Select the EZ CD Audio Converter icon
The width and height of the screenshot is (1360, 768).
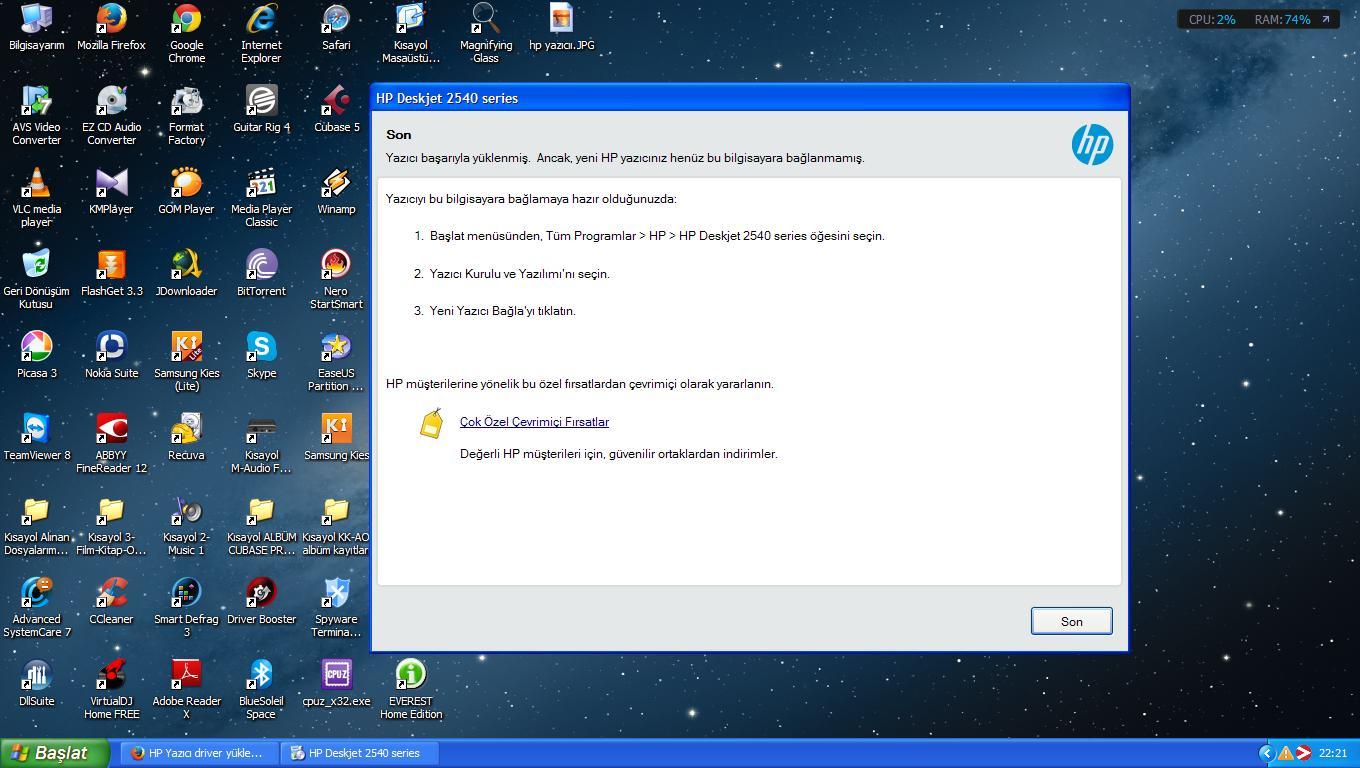coord(111,115)
